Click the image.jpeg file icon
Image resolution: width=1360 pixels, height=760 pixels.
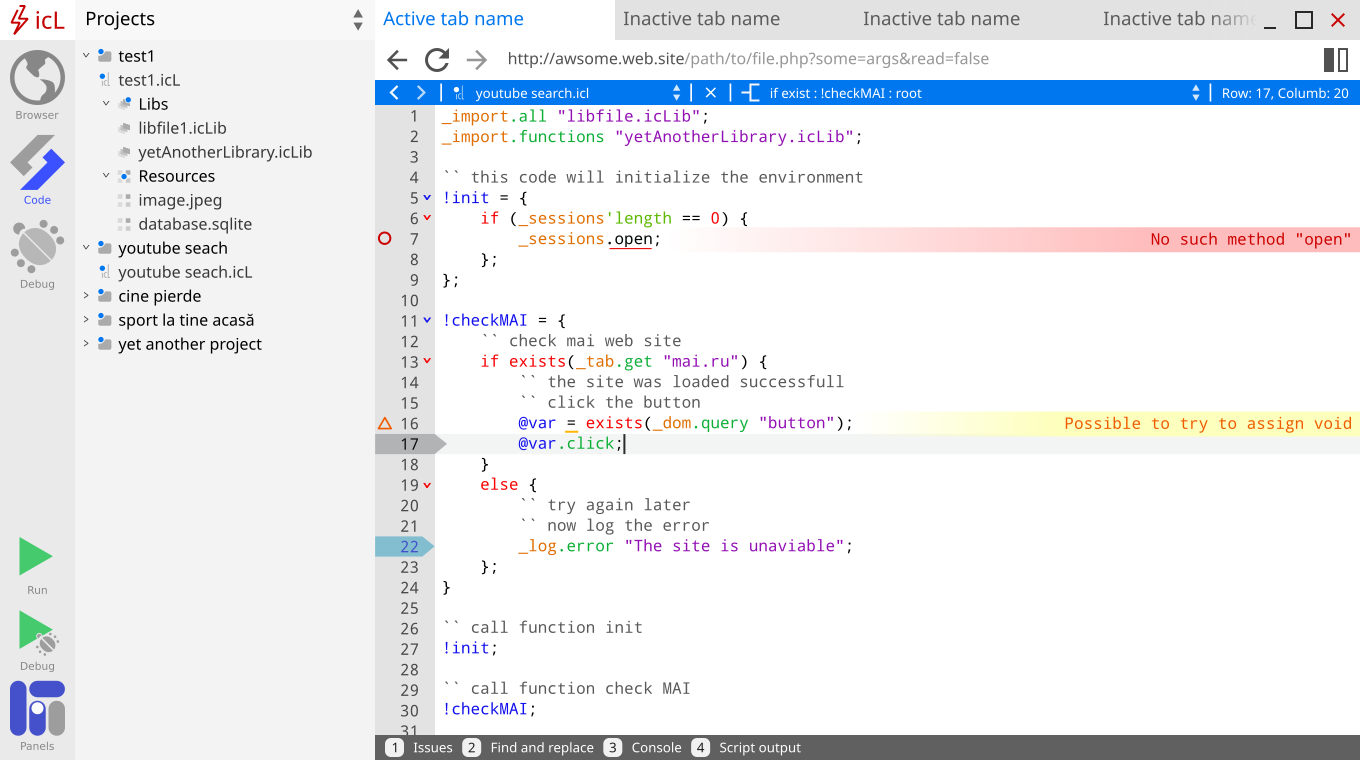[124, 200]
